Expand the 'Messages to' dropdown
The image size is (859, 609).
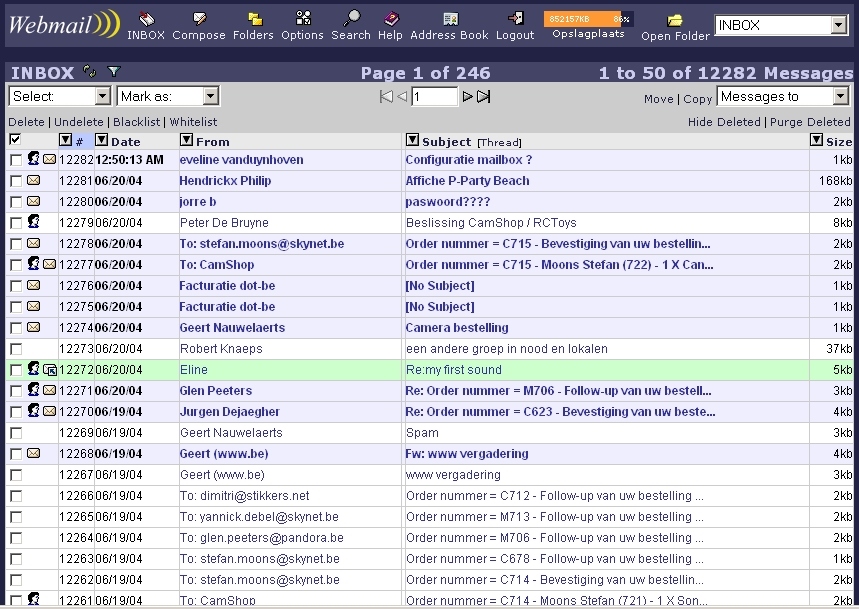pos(783,96)
